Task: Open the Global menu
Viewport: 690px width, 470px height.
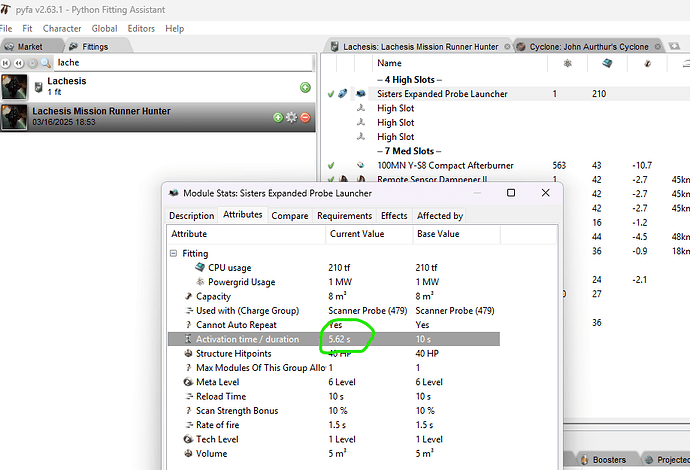Action: 104,29
